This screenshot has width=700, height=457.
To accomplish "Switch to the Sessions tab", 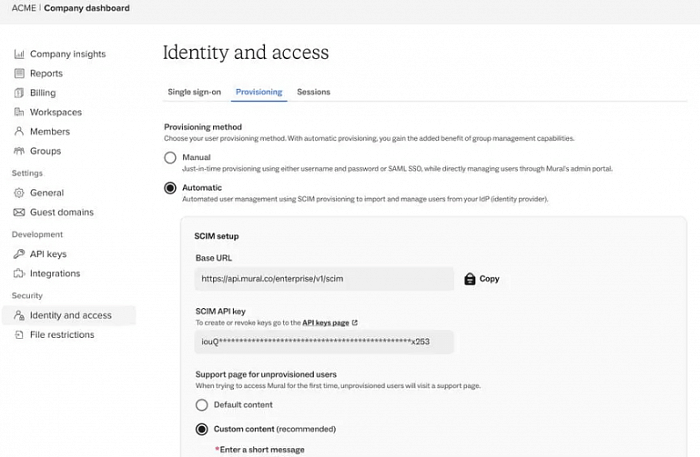I will [313, 92].
